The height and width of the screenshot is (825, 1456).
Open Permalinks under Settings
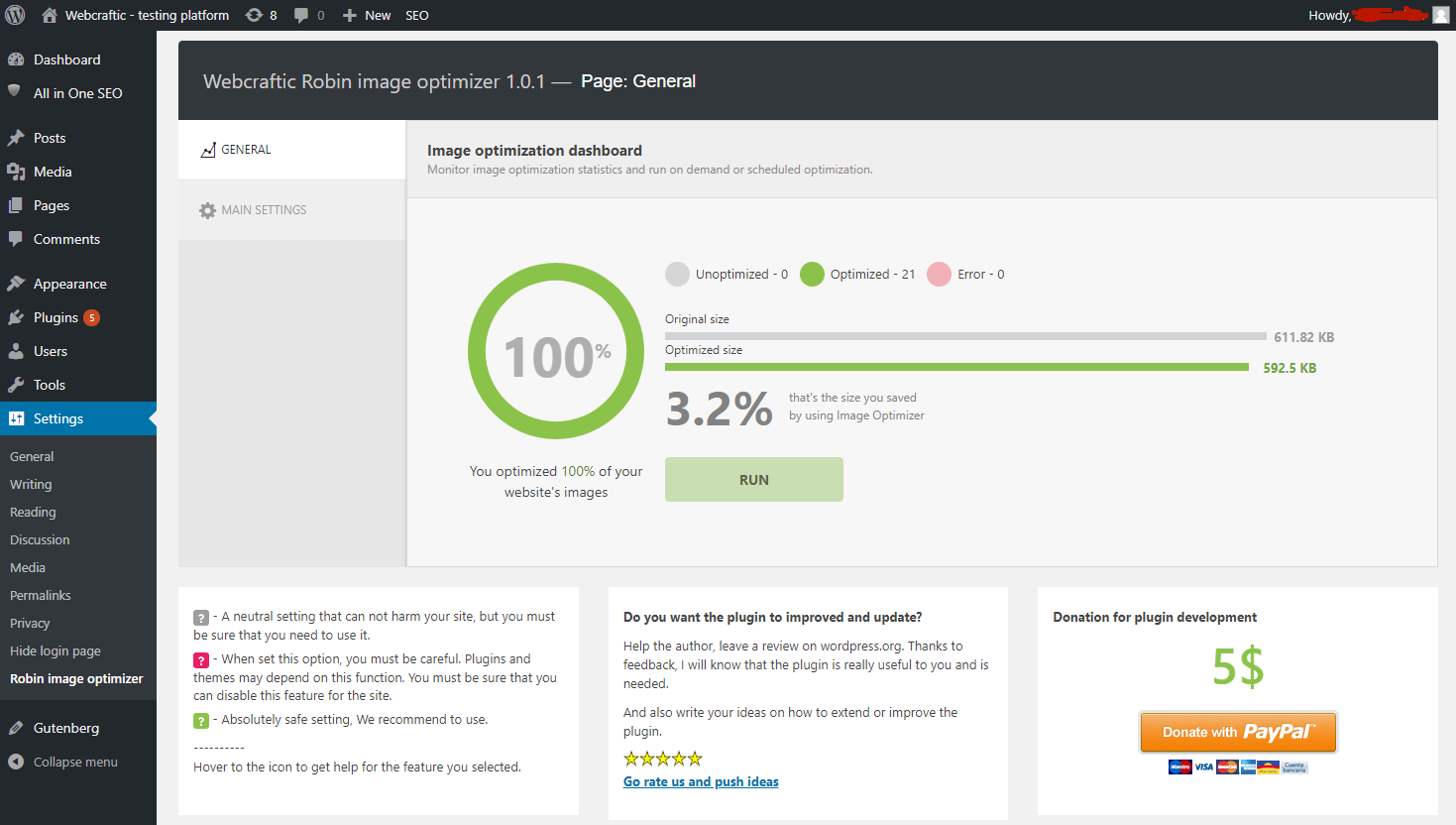pos(41,595)
